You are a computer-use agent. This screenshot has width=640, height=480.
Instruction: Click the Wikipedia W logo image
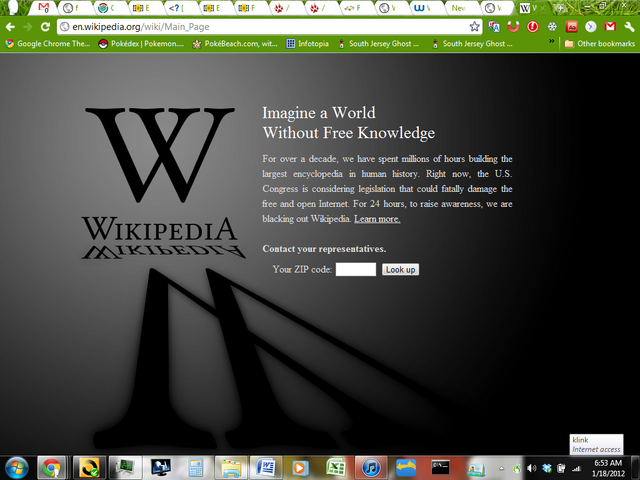[x=160, y=155]
